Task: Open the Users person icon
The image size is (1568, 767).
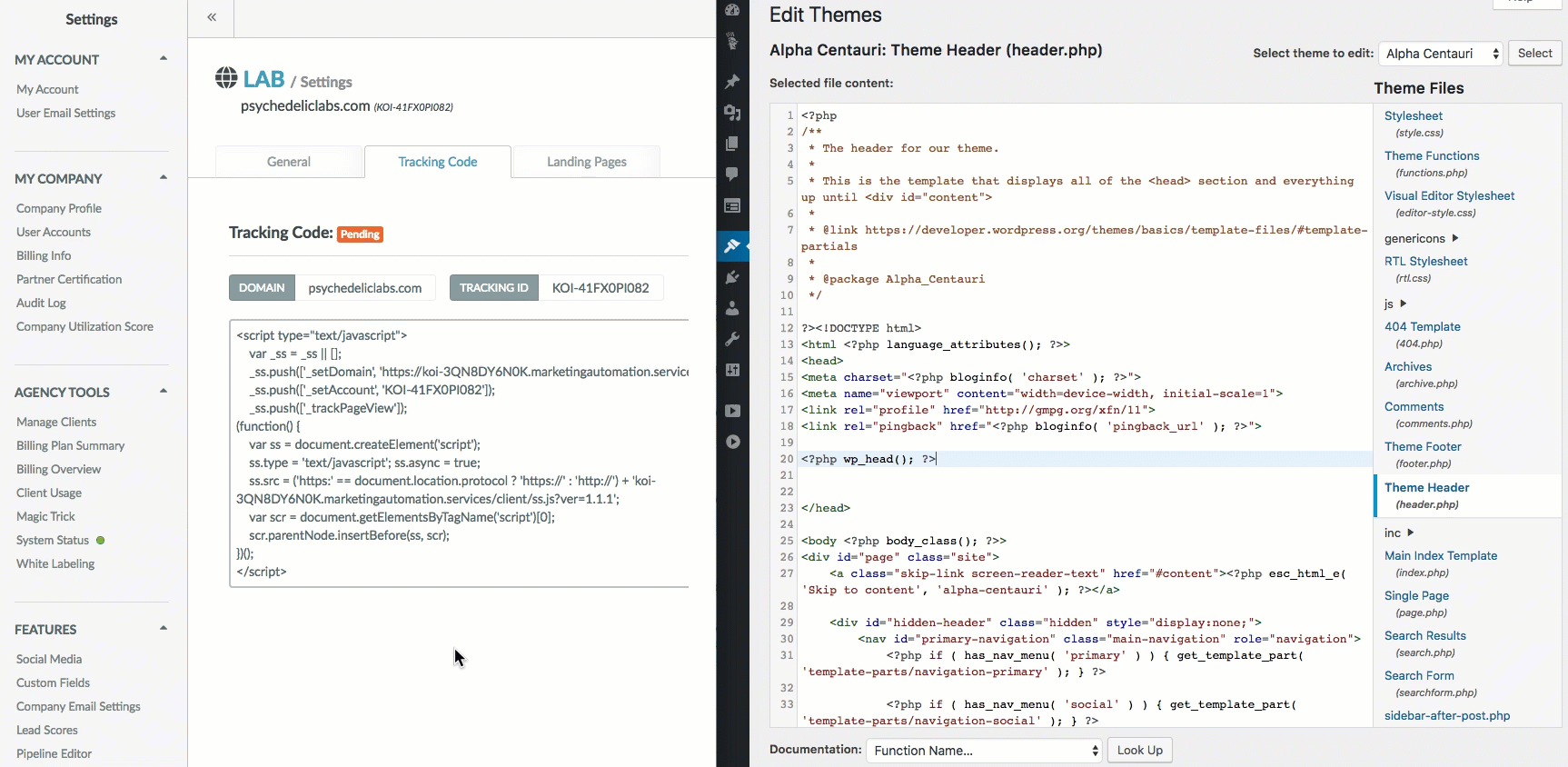Action: [732, 308]
